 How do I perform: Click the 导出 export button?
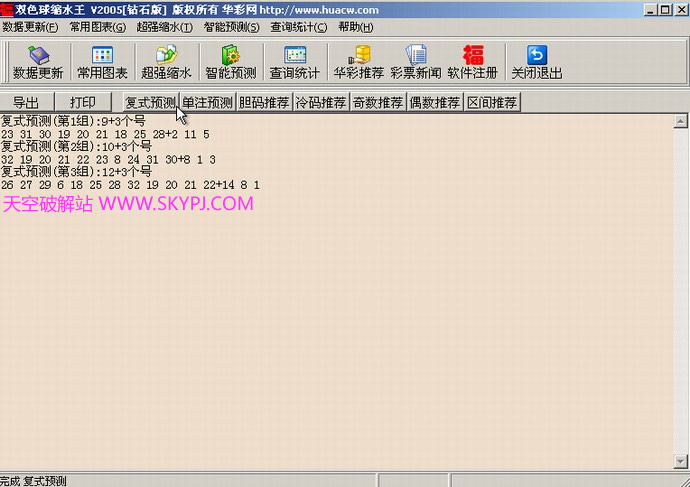tap(26, 102)
